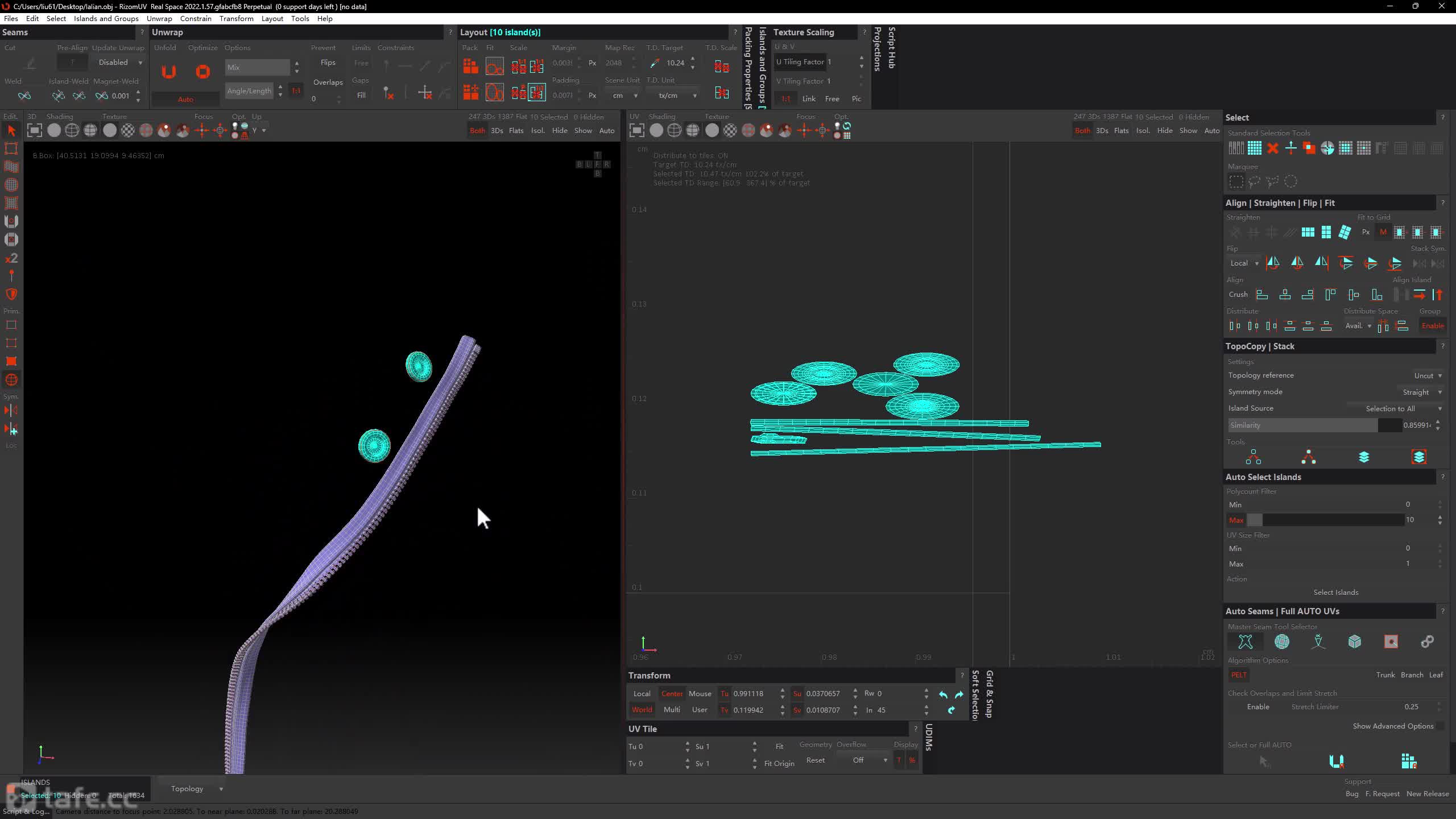1456x819 pixels.
Task: Select the box seam tool icon
Action: coord(1355,642)
